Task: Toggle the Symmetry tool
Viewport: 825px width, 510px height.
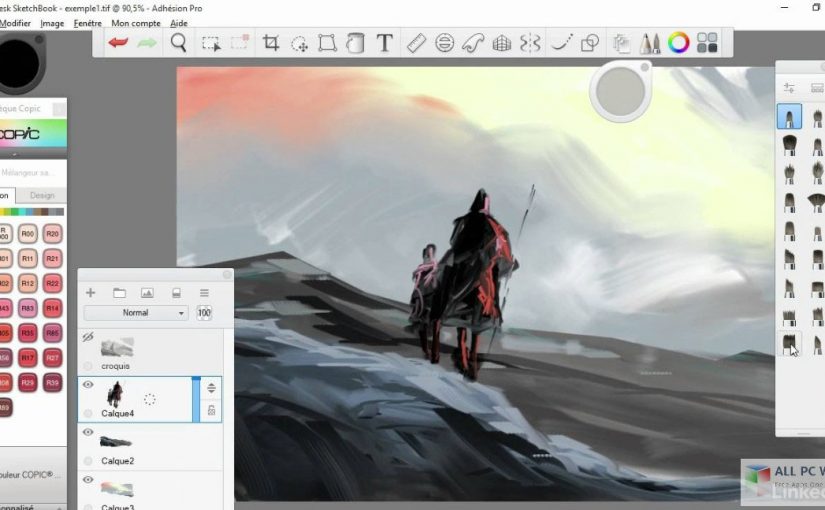Action: coord(530,43)
